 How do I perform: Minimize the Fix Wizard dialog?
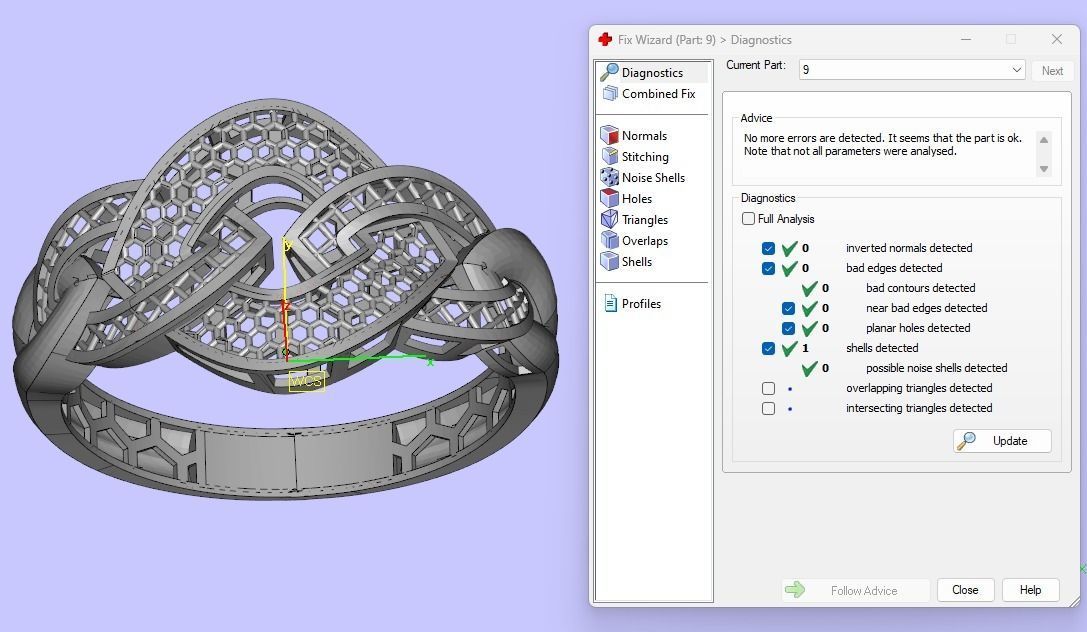coord(966,40)
